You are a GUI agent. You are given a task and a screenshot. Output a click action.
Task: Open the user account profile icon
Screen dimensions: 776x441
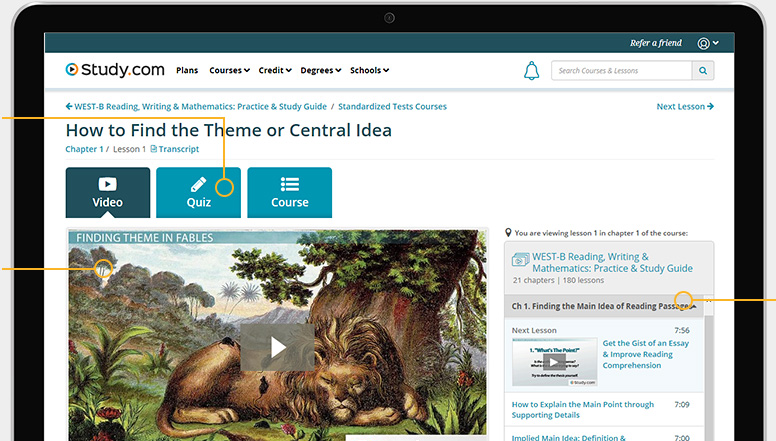[x=703, y=44]
